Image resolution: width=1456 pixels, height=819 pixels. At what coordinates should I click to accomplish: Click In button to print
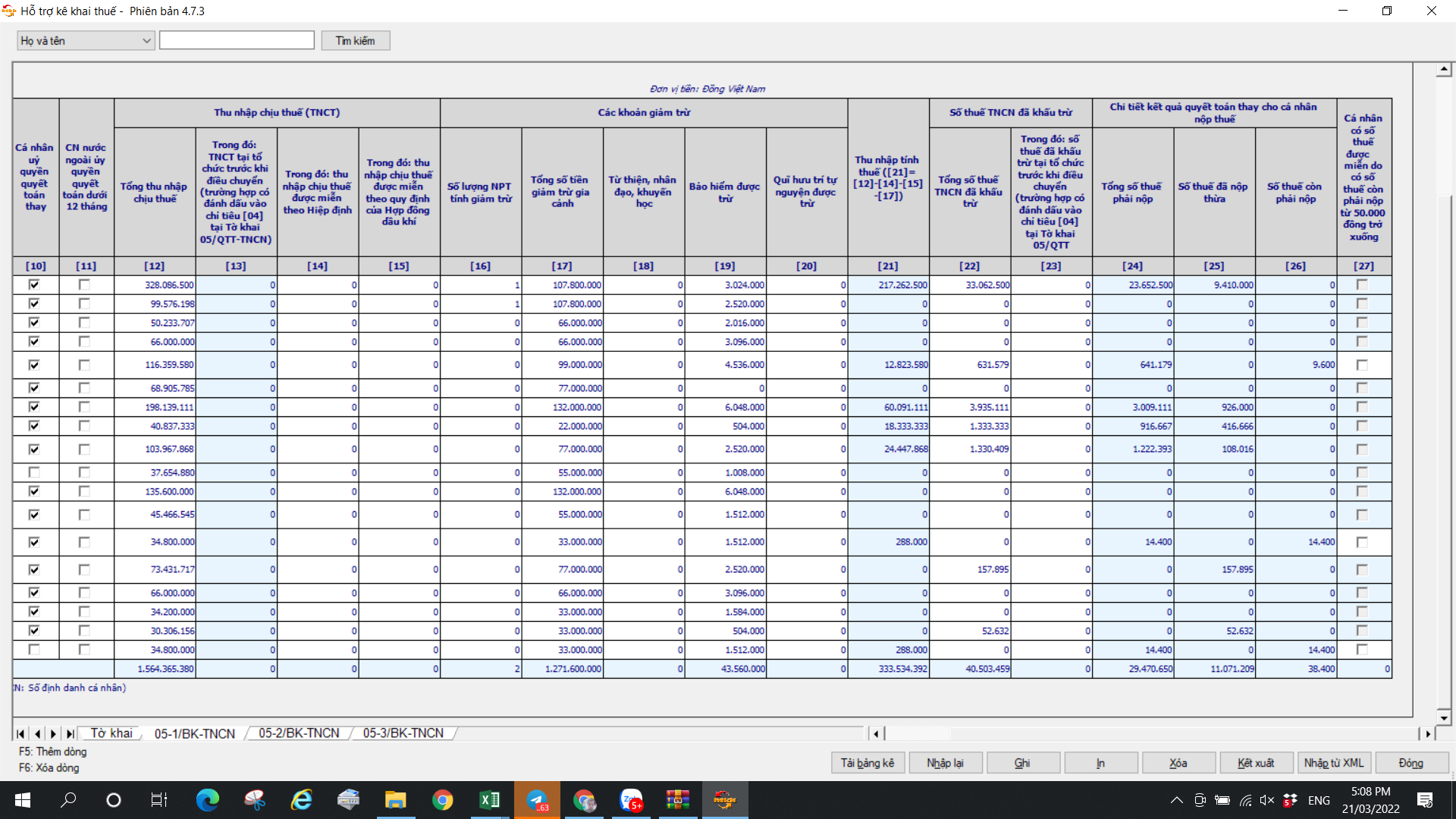pos(1100,763)
